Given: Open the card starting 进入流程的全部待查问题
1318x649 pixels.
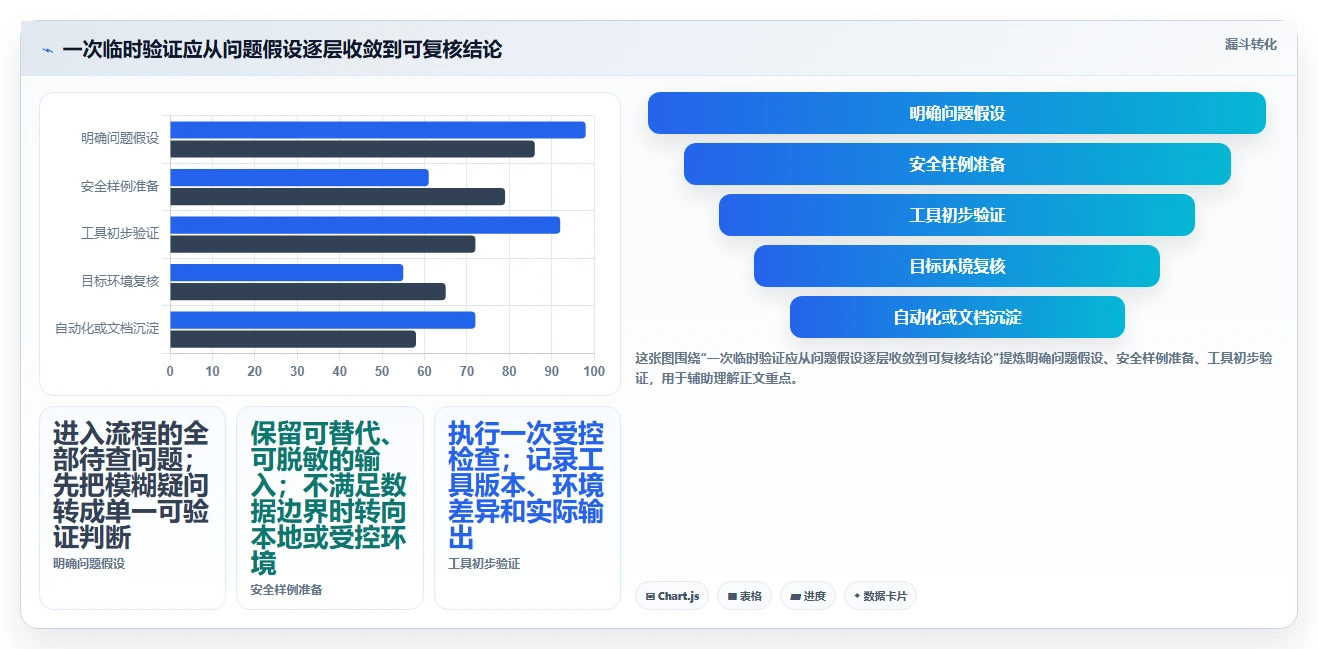Looking at the screenshot, I should [132, 507].
